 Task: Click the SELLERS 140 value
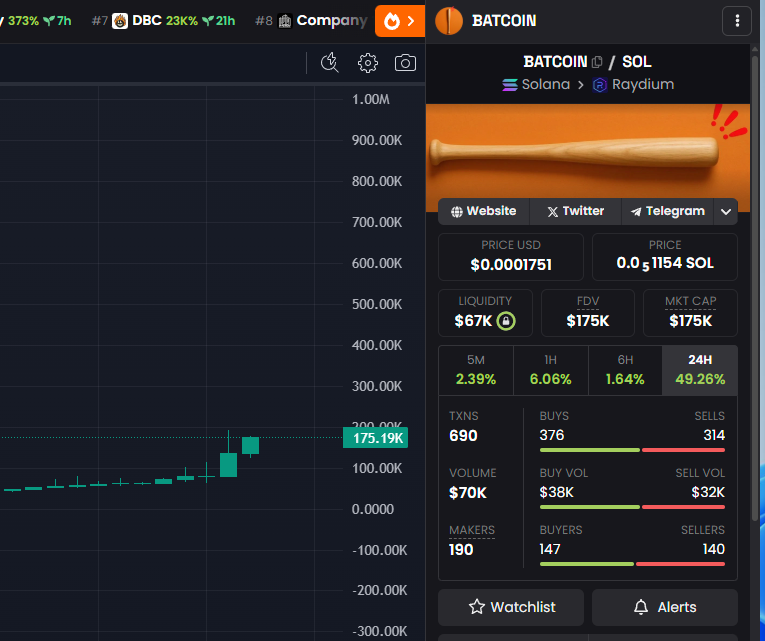click(x=714, y=549)
